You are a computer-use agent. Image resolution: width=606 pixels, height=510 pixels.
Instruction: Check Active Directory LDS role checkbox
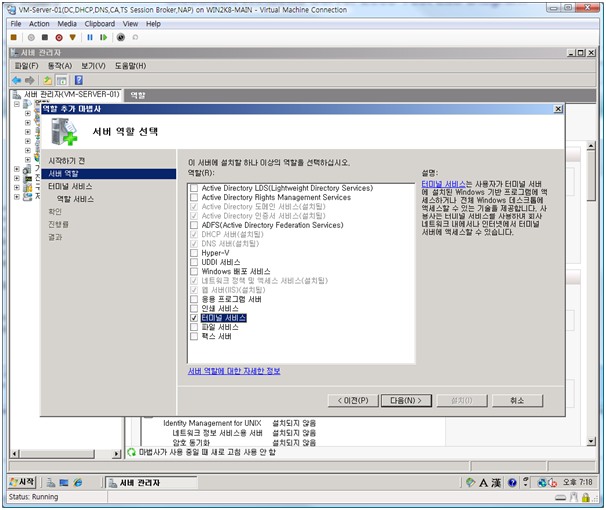[x=194, y=188]
